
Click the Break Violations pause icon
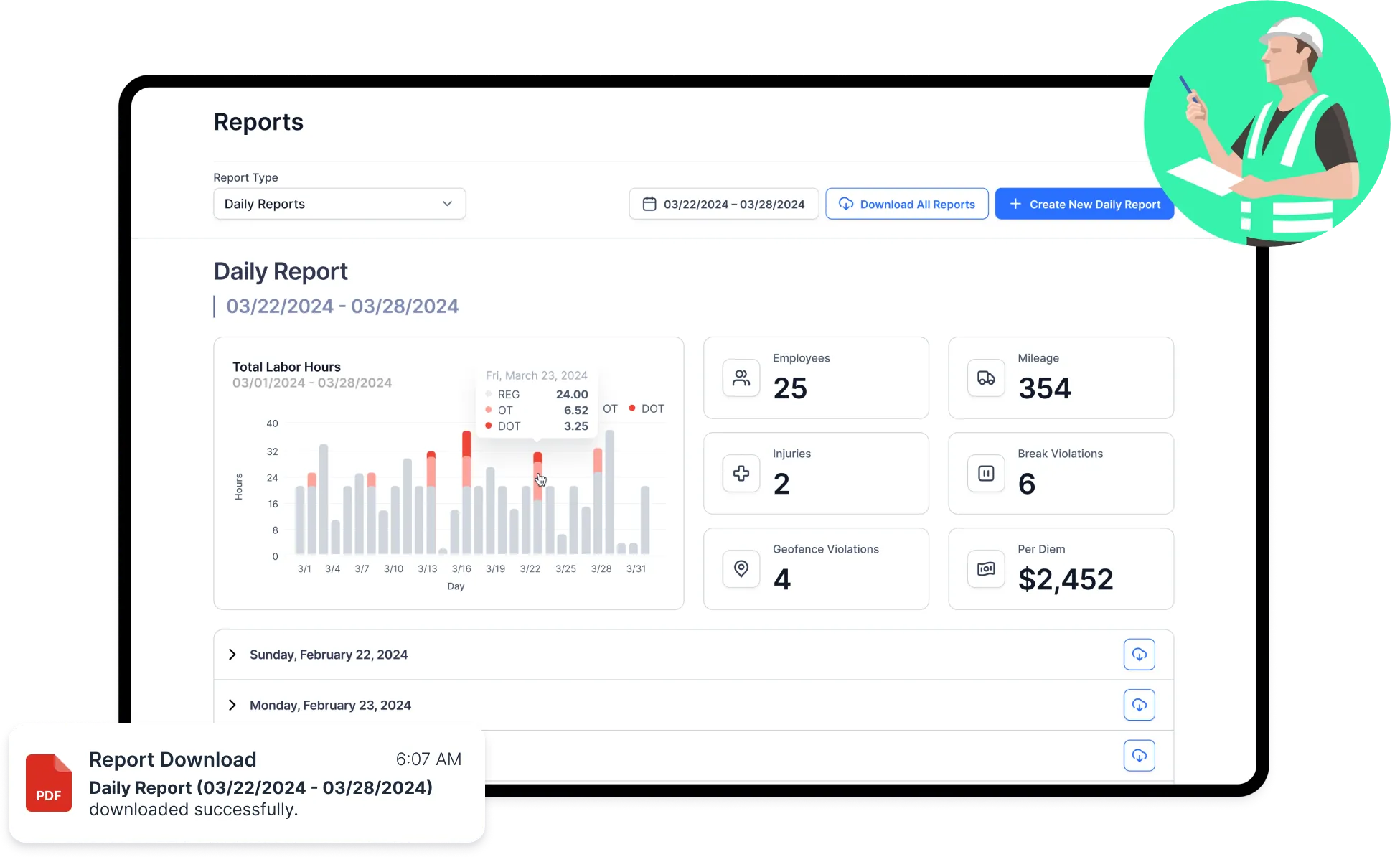click(x=986, y=473)
